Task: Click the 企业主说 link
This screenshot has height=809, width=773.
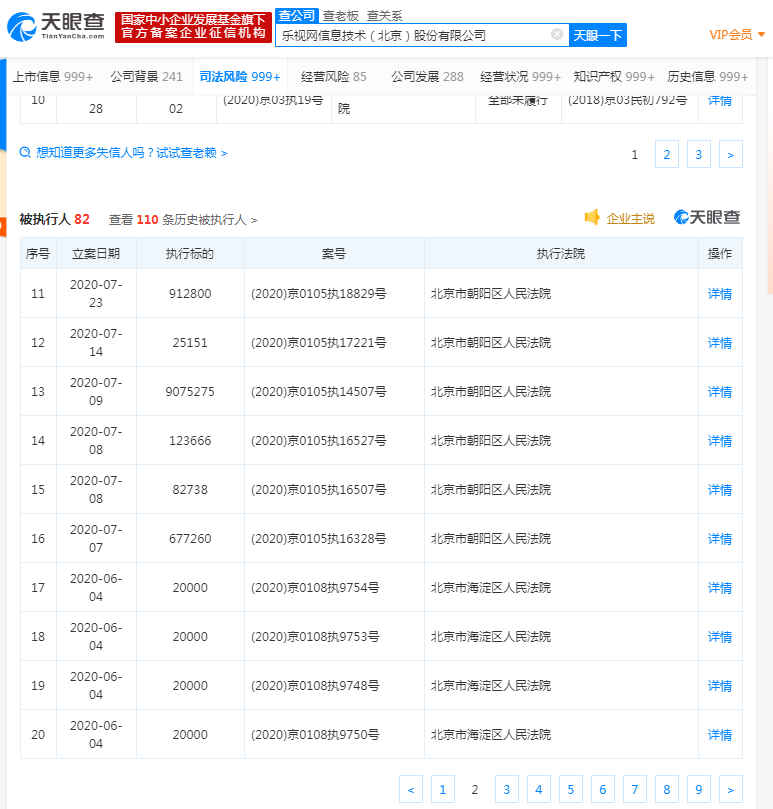Action: coord(631,219)
